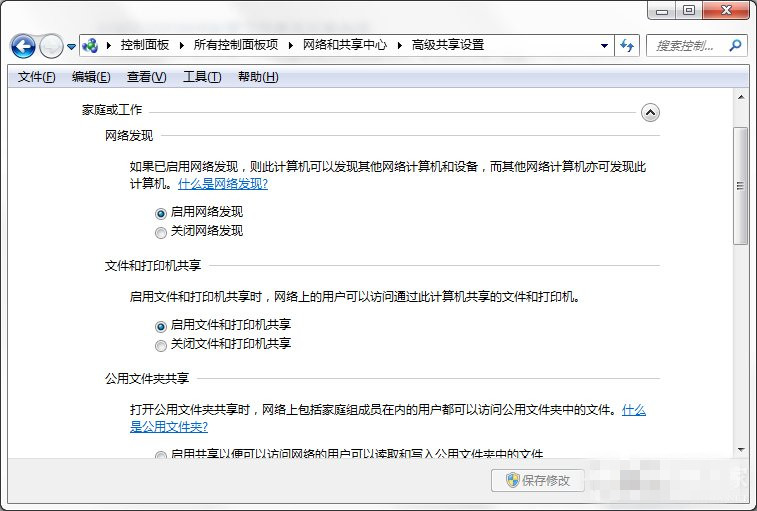Open the 编辑(E) menu
Viewport: 757px width, 511px height.
pyautogui.click(x=91, y=77)
